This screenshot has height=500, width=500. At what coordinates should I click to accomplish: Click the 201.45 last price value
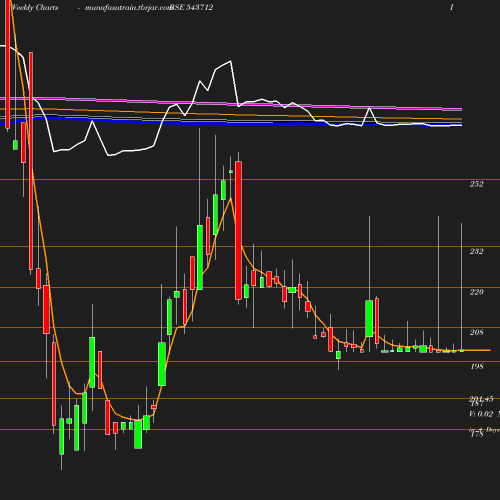(x=481, y=399)
